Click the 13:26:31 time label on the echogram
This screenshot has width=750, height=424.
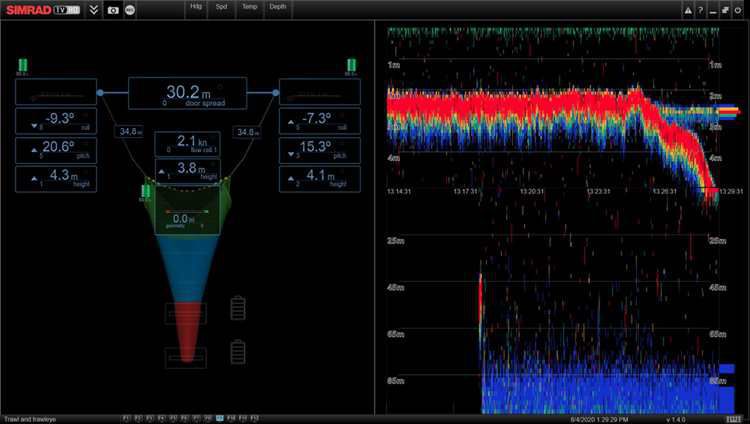pyautogui.click(x=664, y=191)
